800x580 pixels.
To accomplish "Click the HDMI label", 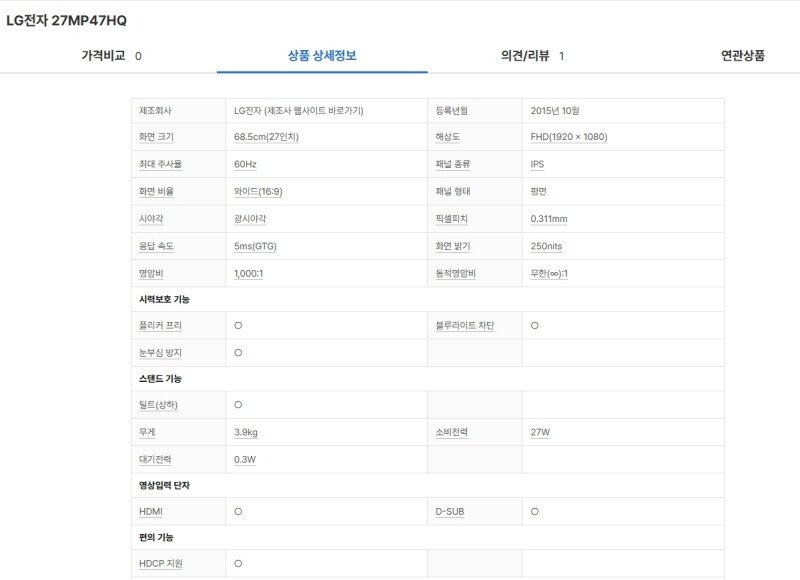I will tap(151, 512).
